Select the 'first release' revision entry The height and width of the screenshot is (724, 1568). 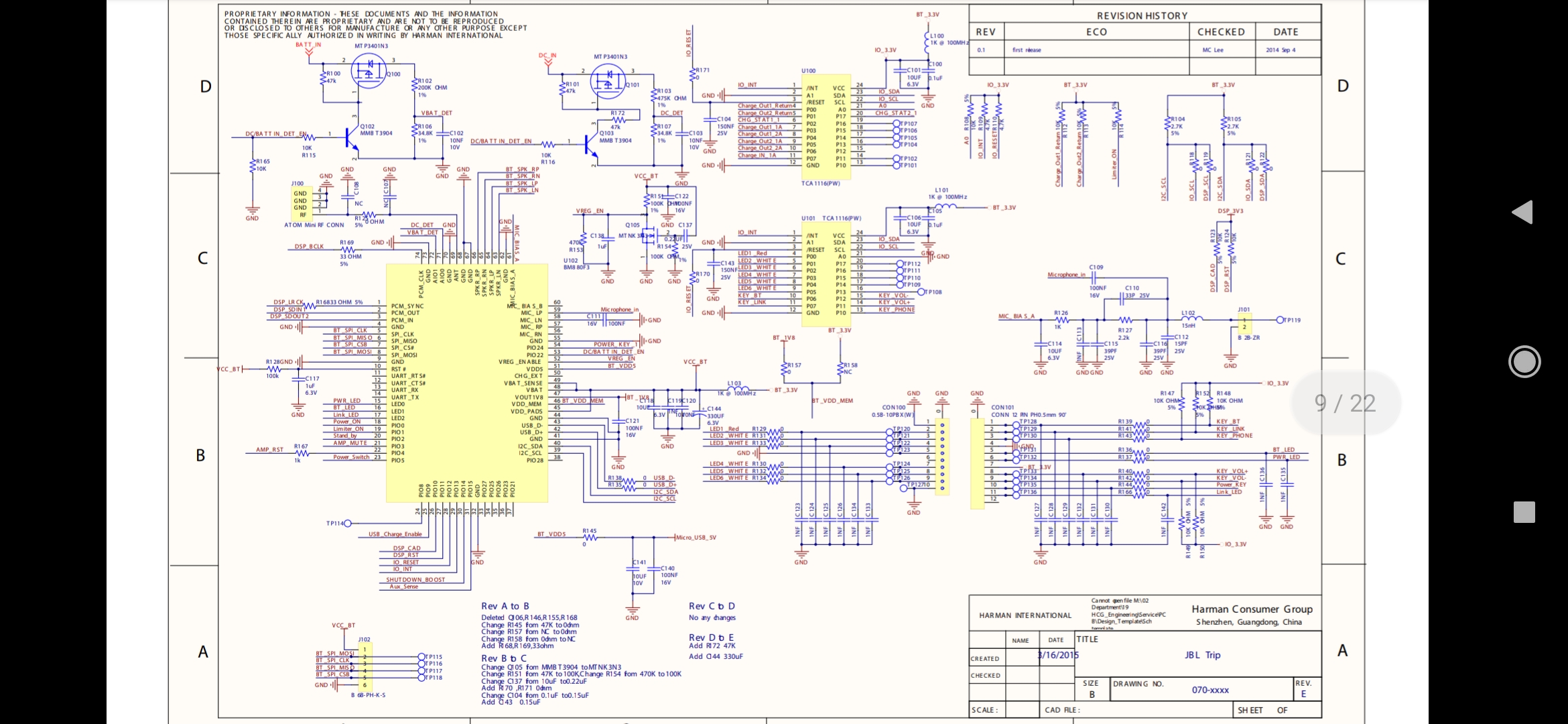(x=1027, y=50)
